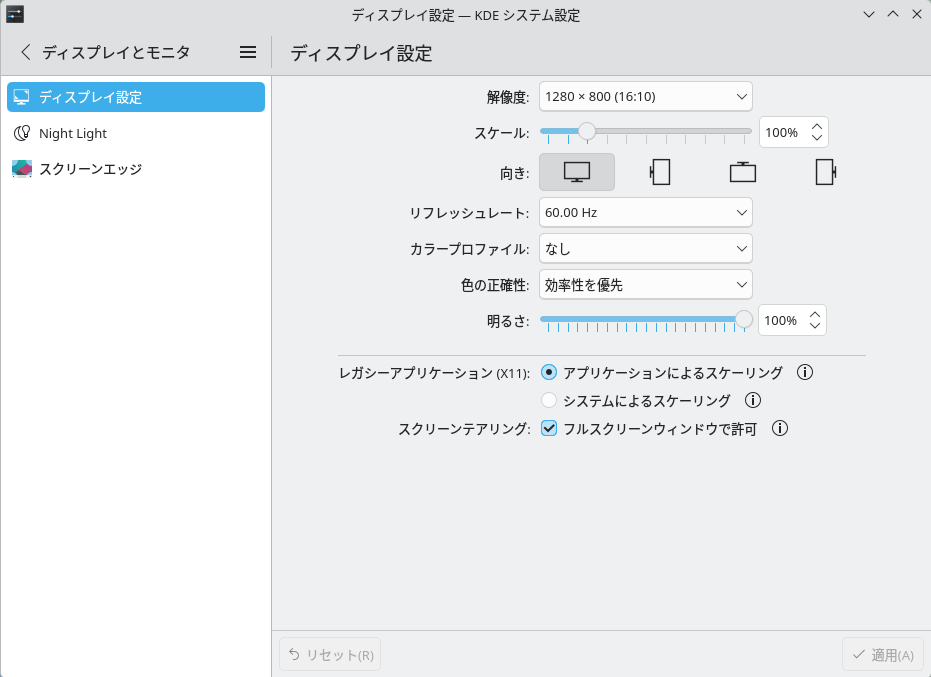The image size is (931, 677).
Task: Uncheck フルスクリーンウィンドウで許可 checkbox
Action: (549, 428)
